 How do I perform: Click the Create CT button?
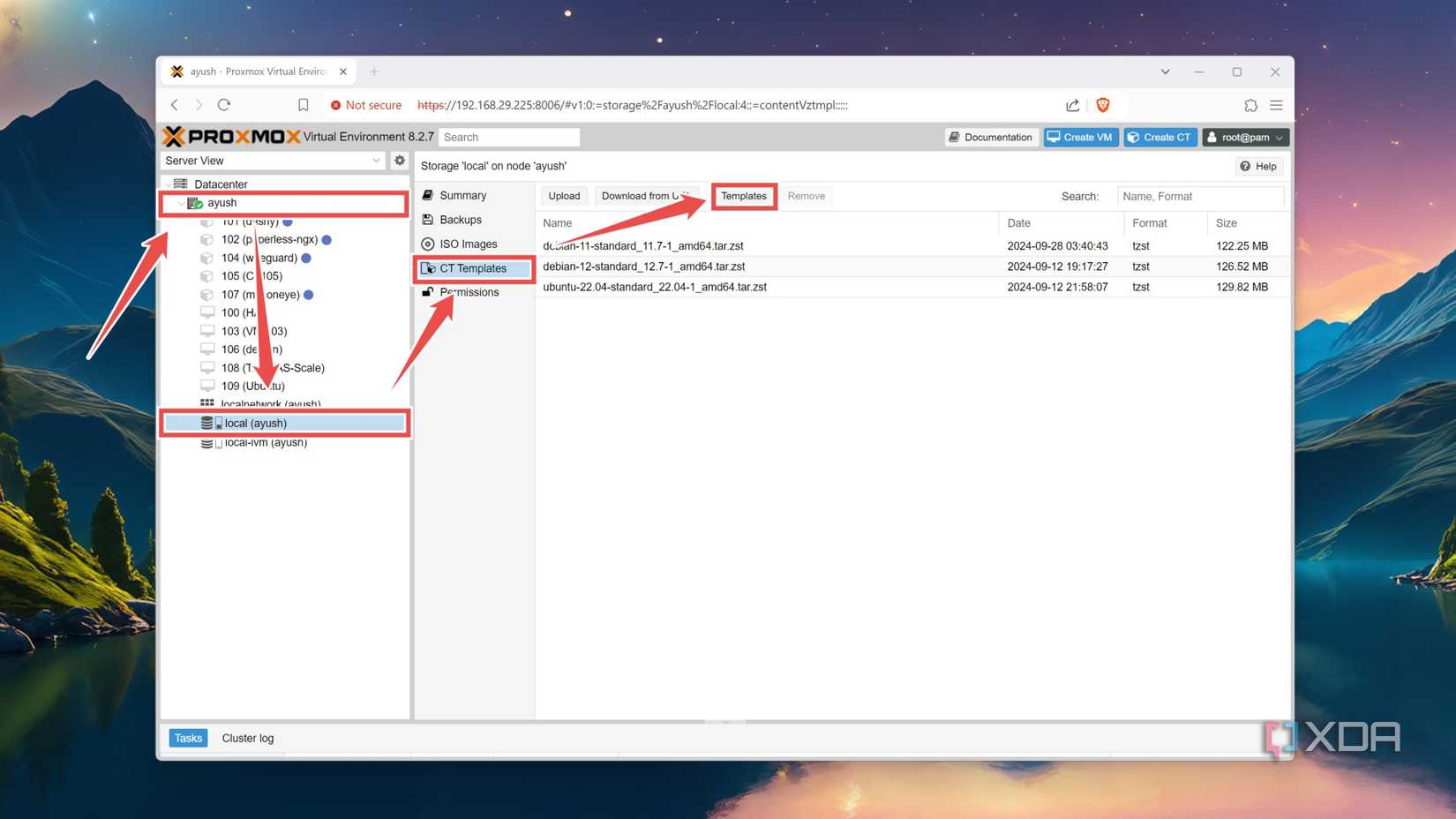[1160, 137]
